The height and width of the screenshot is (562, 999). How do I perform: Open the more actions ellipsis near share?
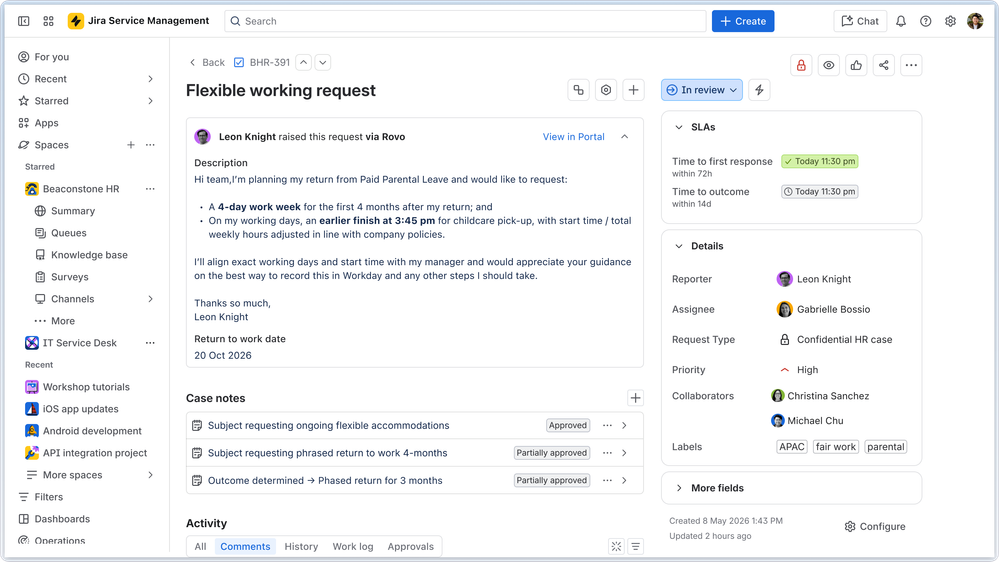point(912,65)
